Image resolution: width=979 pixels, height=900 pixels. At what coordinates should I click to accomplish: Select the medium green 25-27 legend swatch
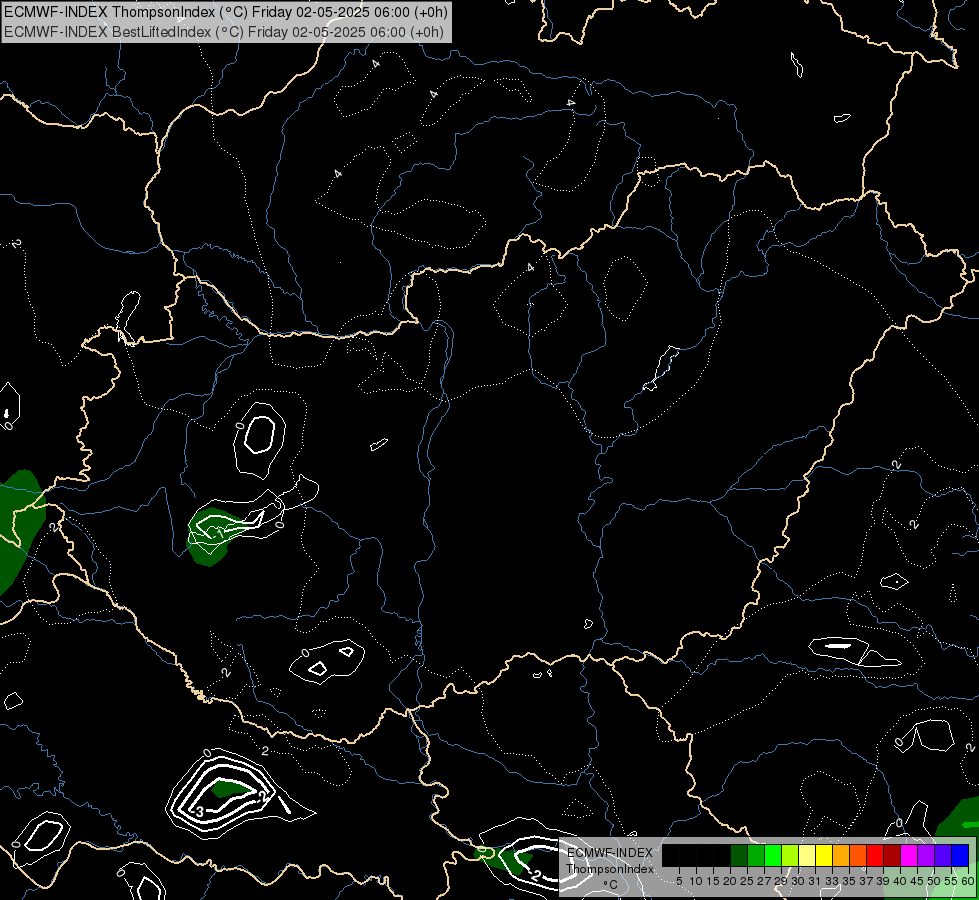click(756, 855)
